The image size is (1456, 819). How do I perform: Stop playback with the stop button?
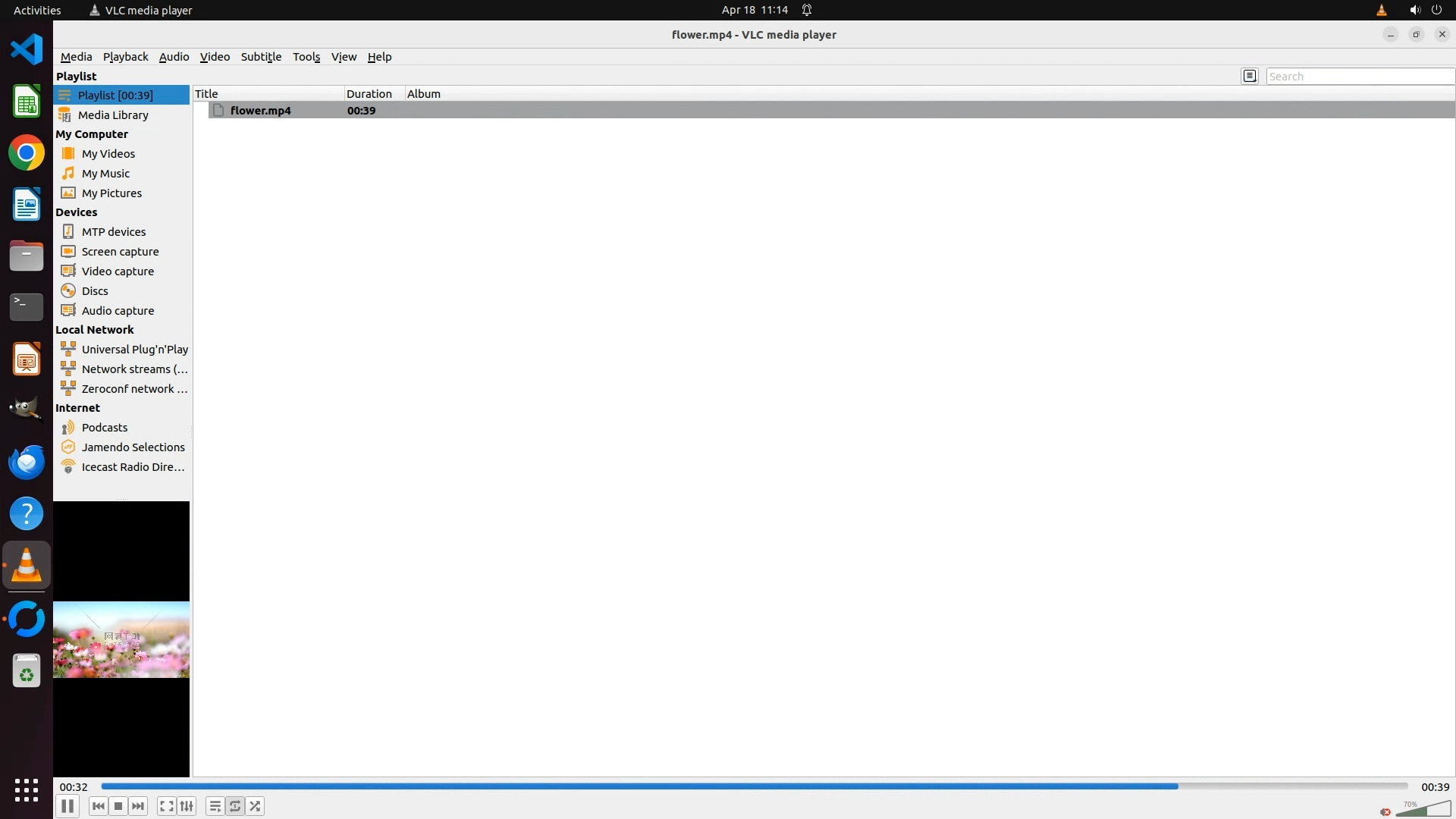point(118,806)
